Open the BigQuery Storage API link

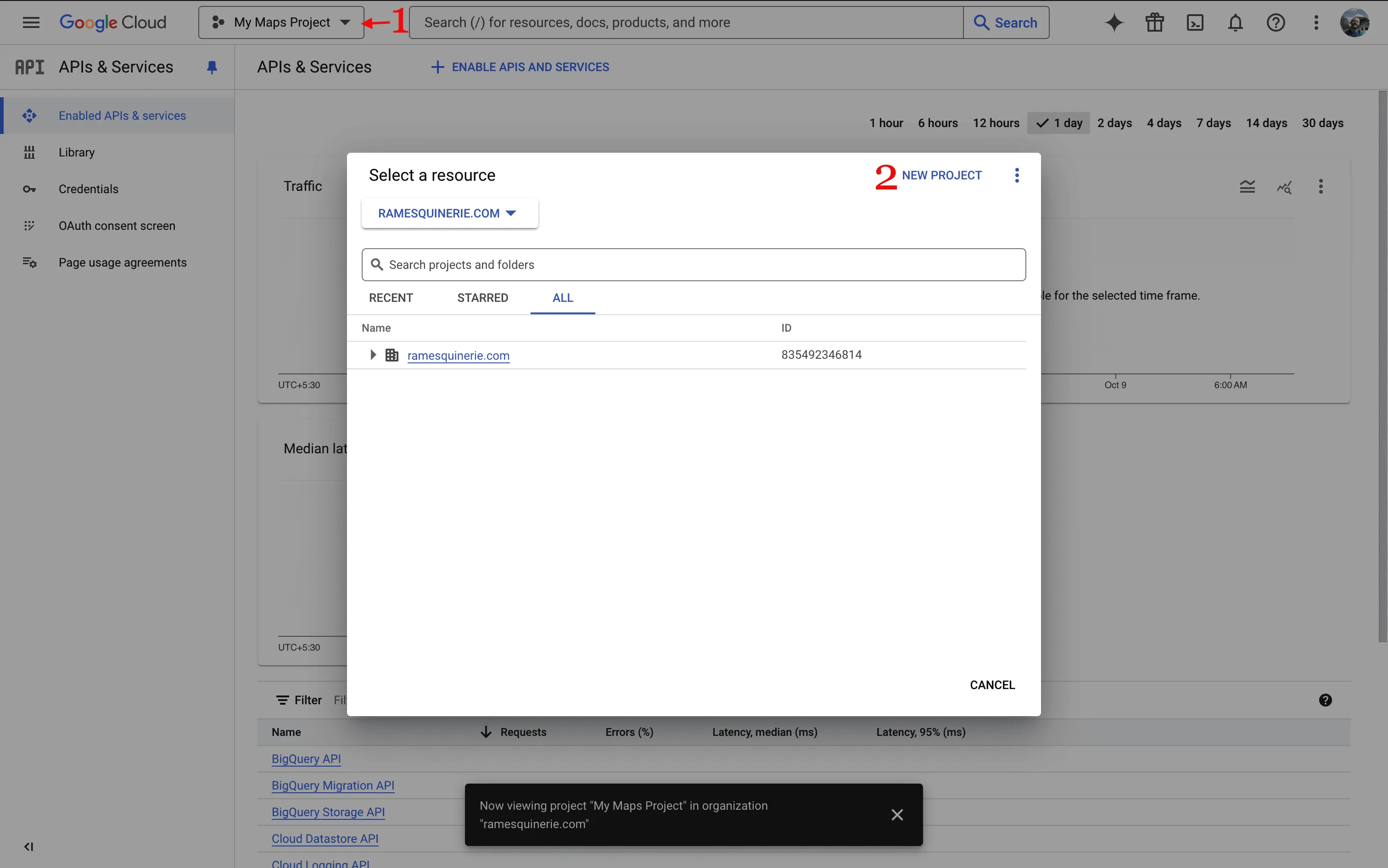coord(328,812)
